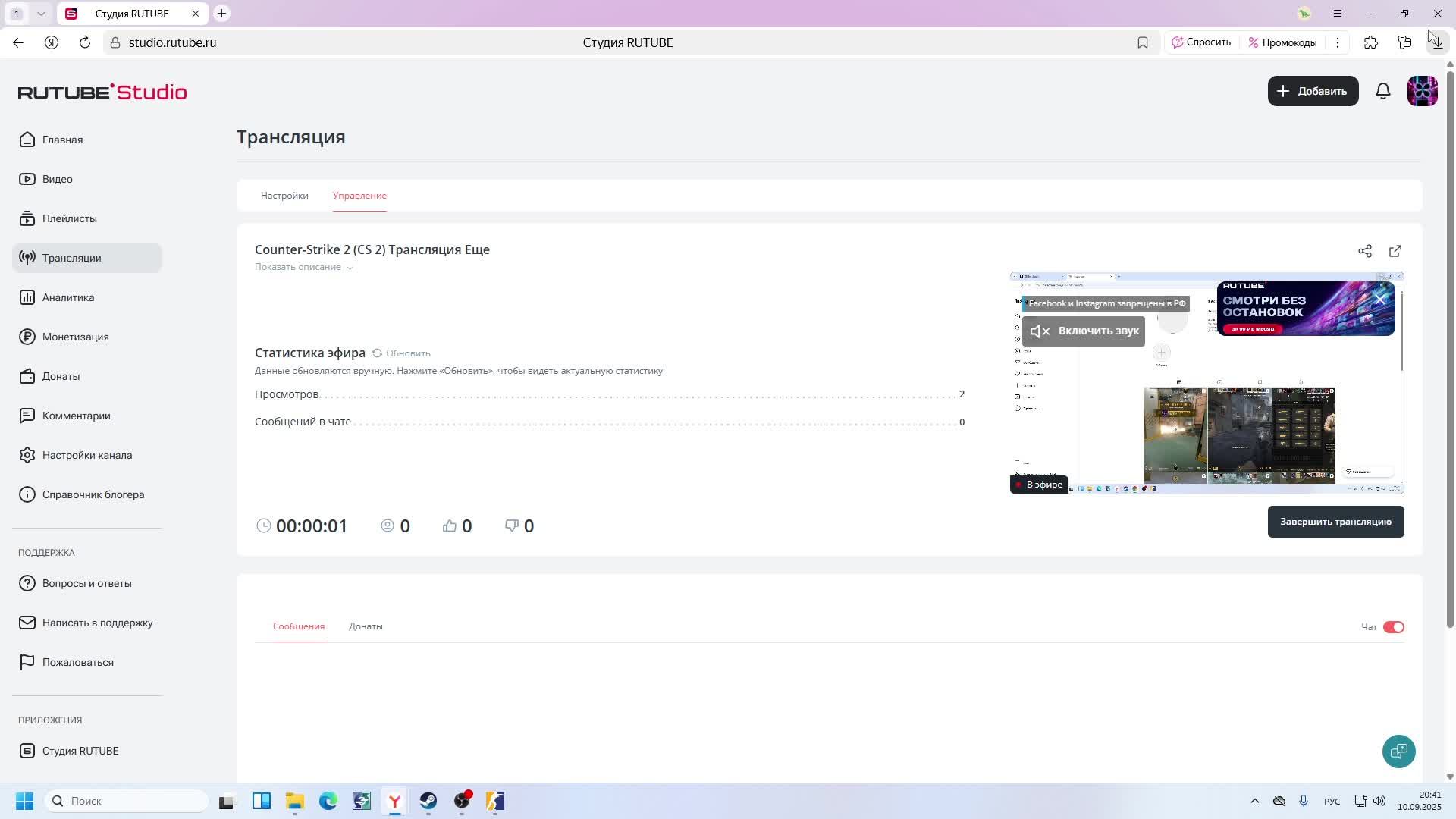Unmute preview with Включить звук
Image resolution: width=1456 pixels, height=819 pixels.
(x=1084, y=331)
